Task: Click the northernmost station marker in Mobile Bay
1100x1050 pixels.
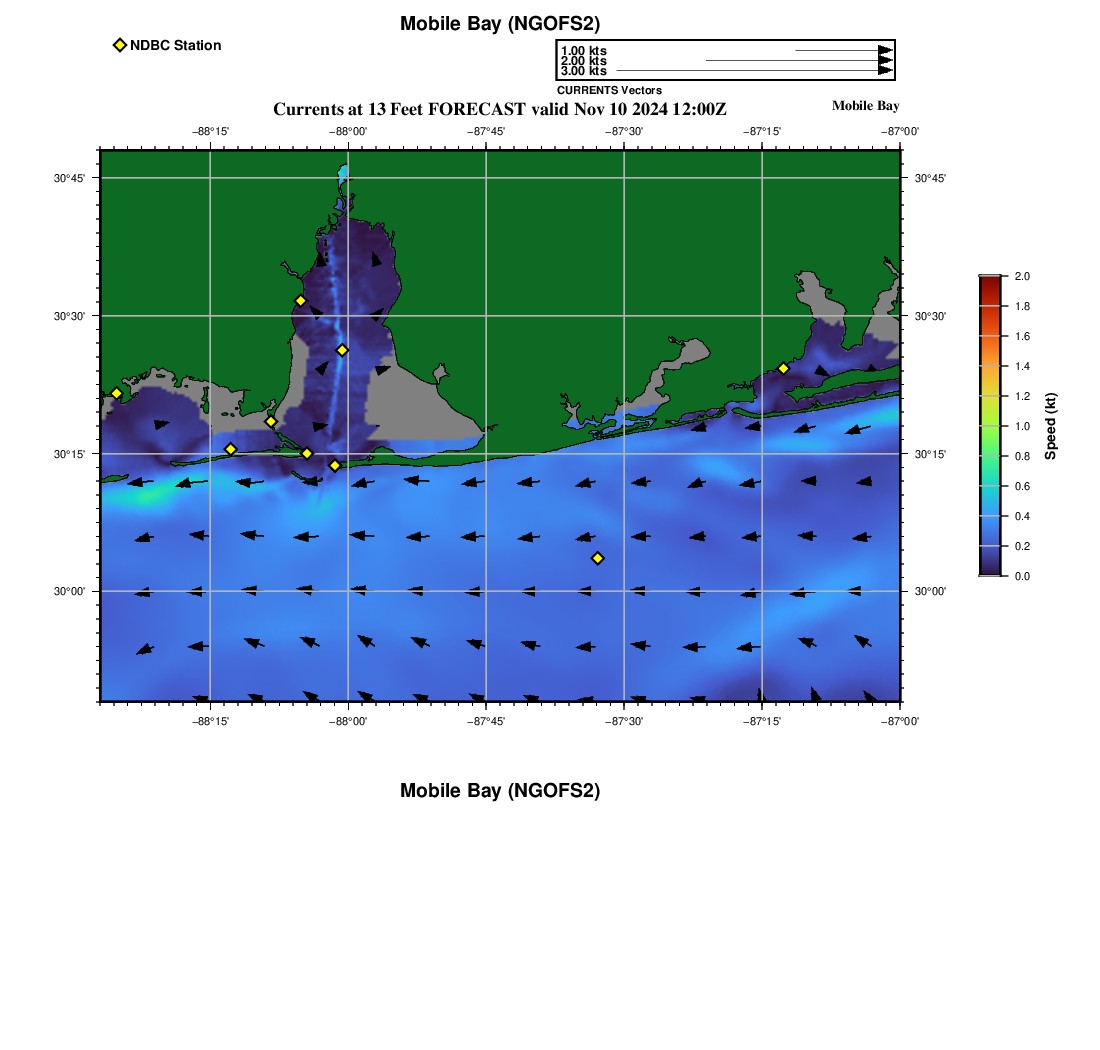Action: pyautogui.click(x=300, y=301)
